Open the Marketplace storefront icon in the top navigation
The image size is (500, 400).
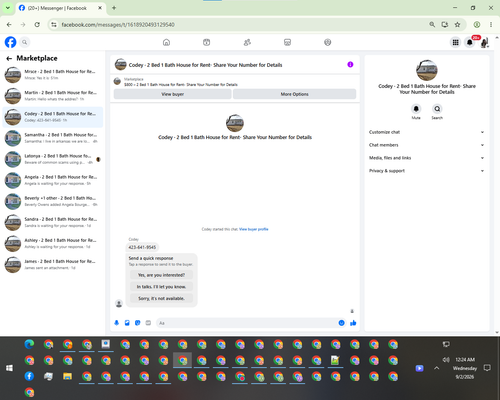coord(287,42)
